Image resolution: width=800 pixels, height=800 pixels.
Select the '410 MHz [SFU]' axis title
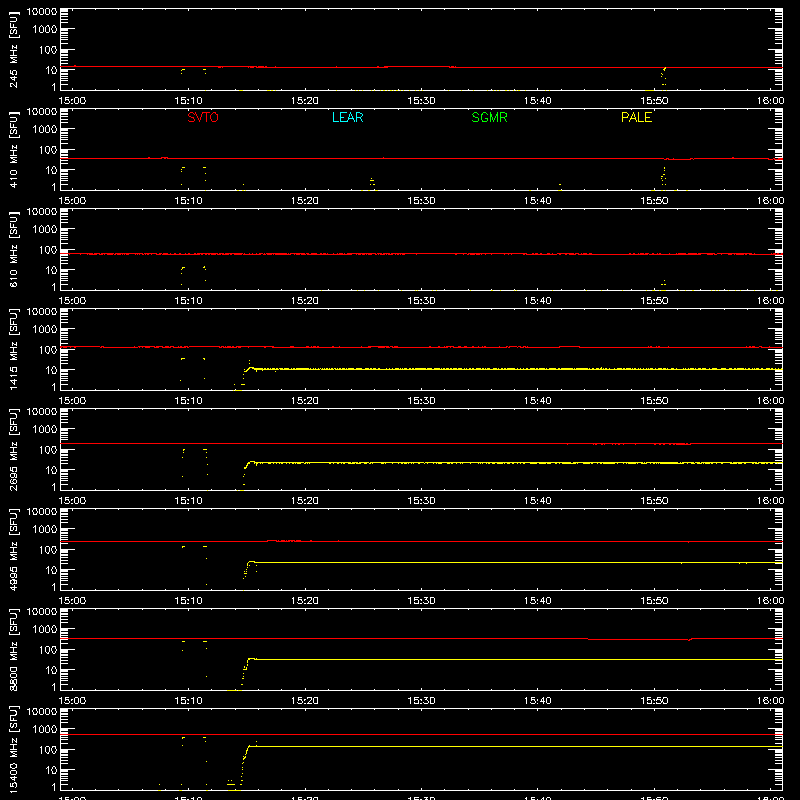[x=14, y=149]
